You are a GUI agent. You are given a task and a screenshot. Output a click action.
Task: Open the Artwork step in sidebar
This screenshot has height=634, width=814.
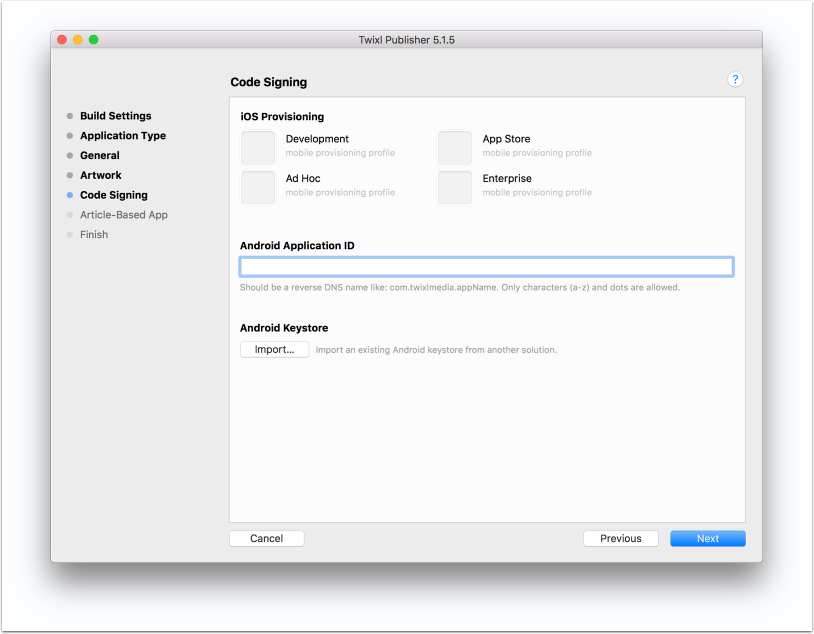click(x=100, y=175)
